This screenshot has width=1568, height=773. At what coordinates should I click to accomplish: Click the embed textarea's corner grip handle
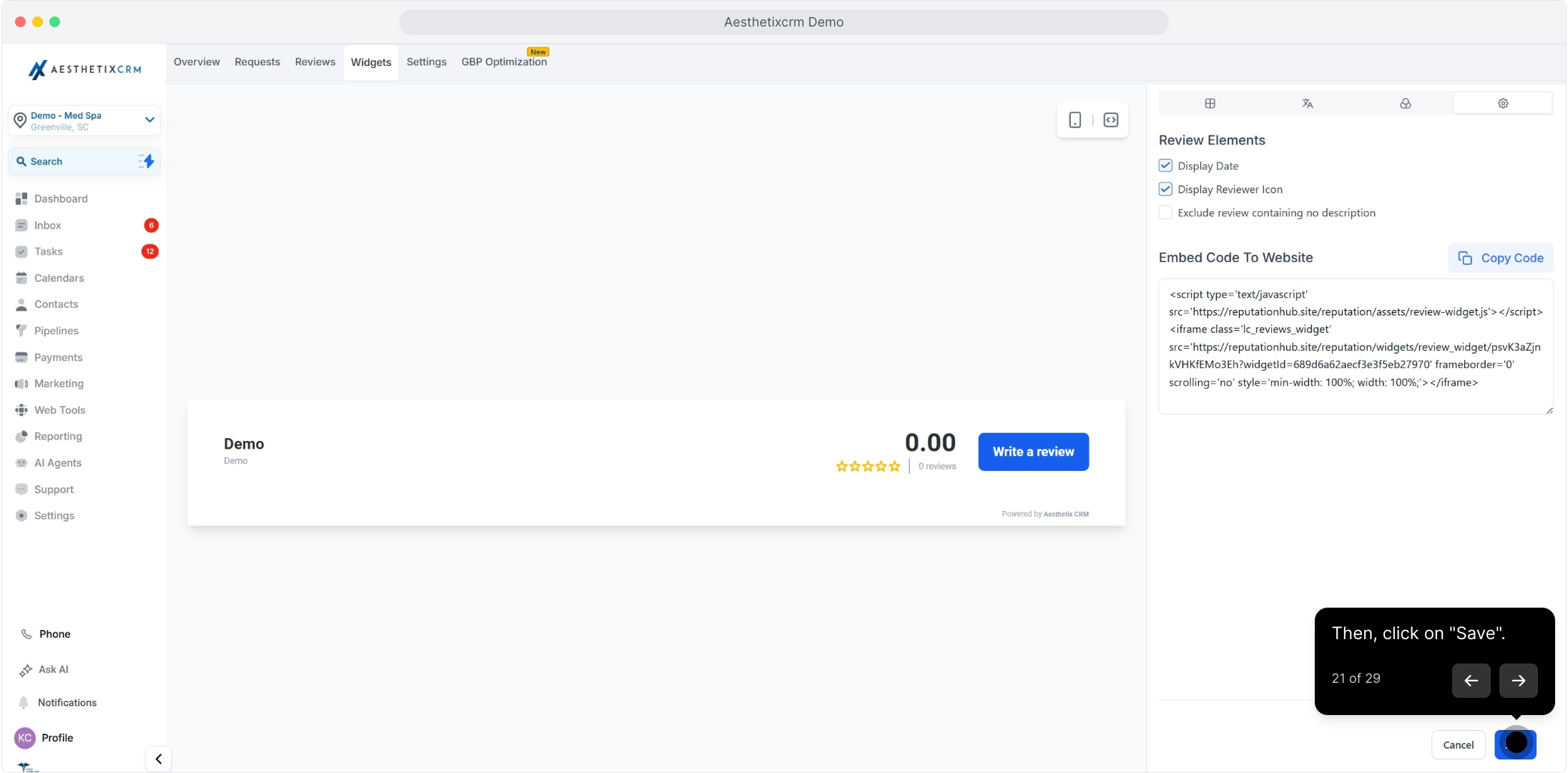pos(1549,410)
